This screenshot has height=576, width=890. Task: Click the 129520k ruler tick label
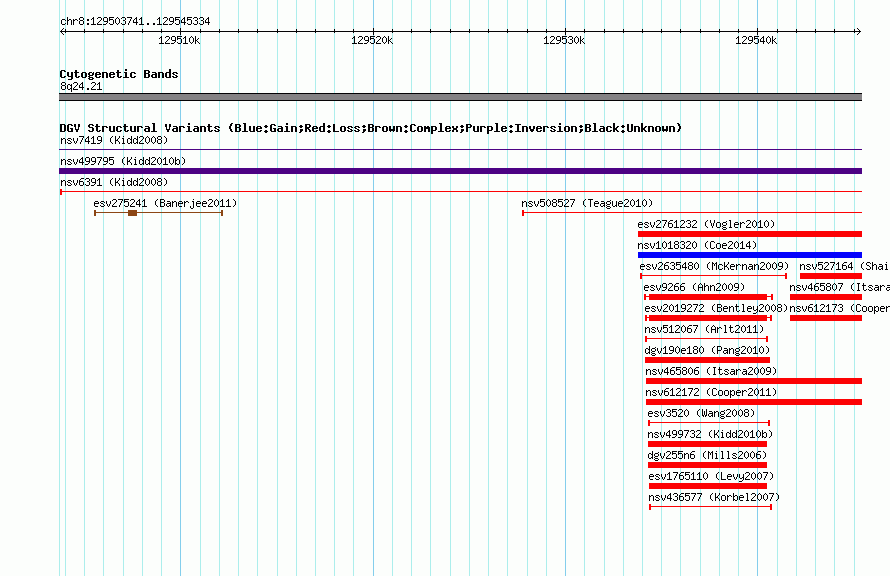tap(372, 40)
